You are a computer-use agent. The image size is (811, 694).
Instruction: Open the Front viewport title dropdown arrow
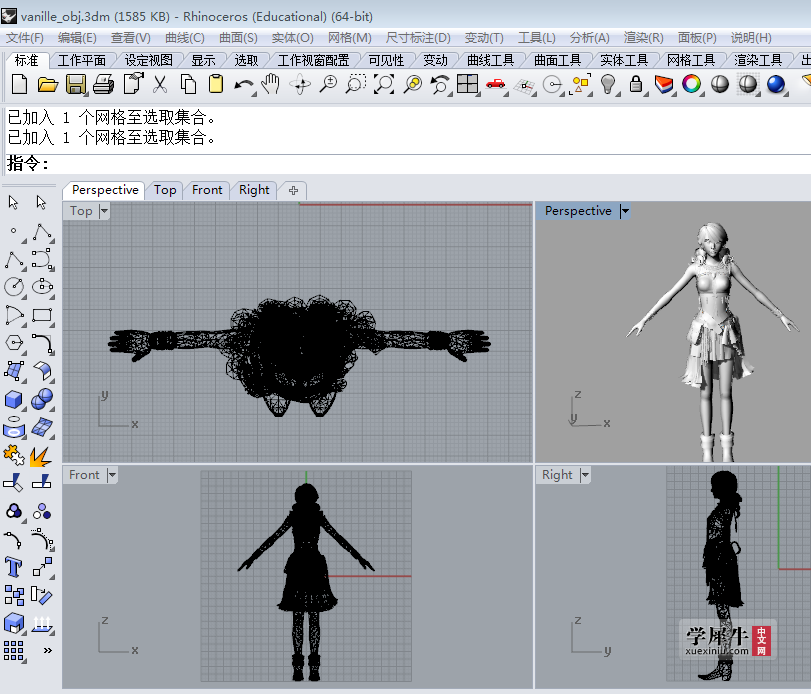click(x=112, y=475)
